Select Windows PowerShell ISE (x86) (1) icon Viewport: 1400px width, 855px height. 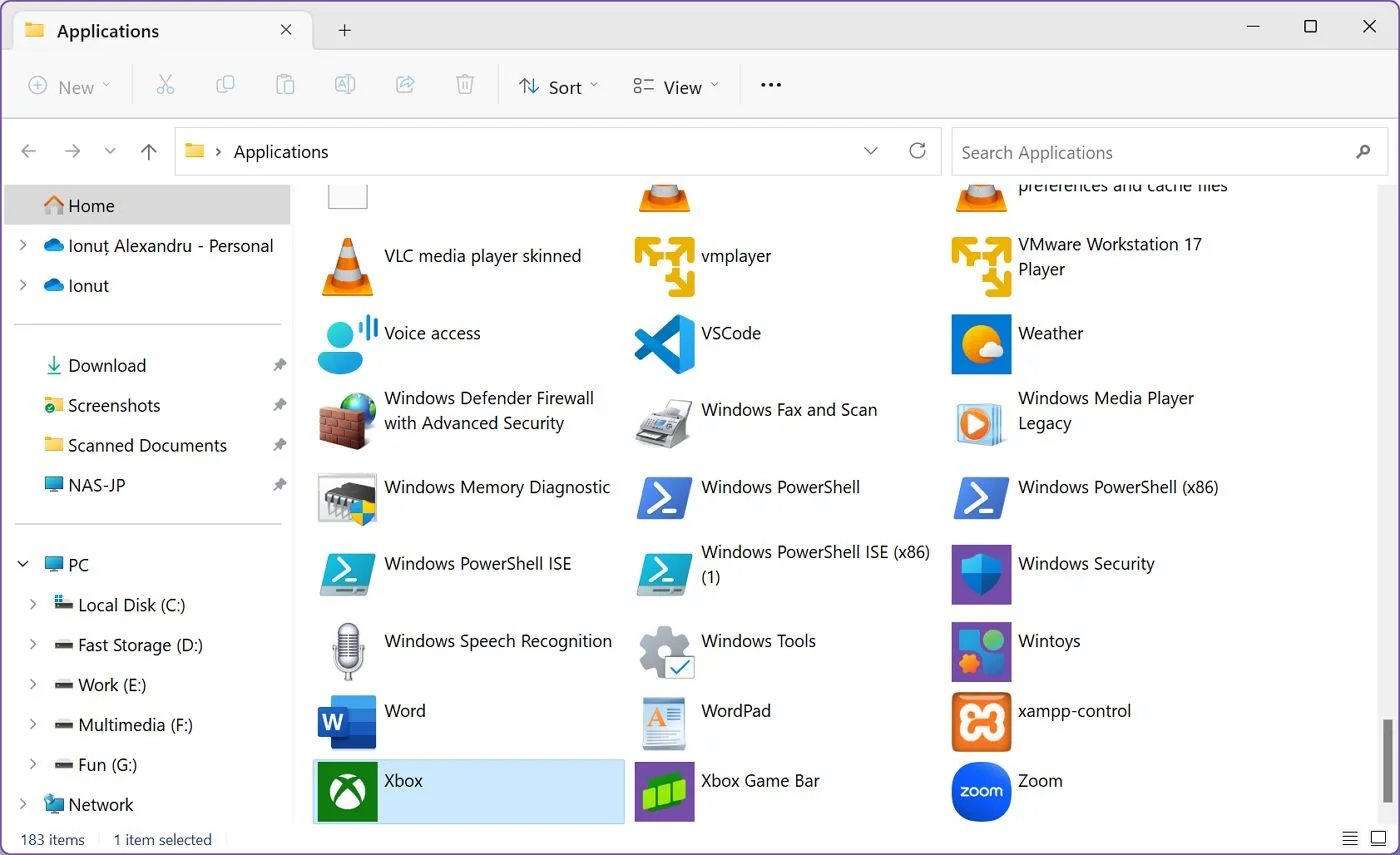click(664, 575)
